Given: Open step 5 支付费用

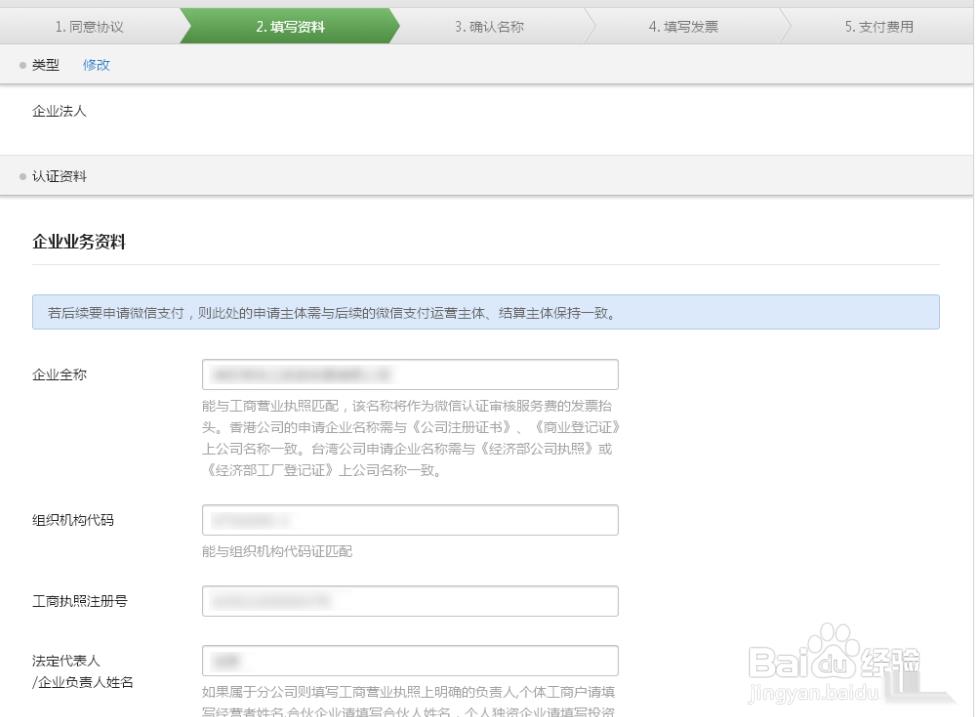Looking at the screenshot, I should [879, 27].
